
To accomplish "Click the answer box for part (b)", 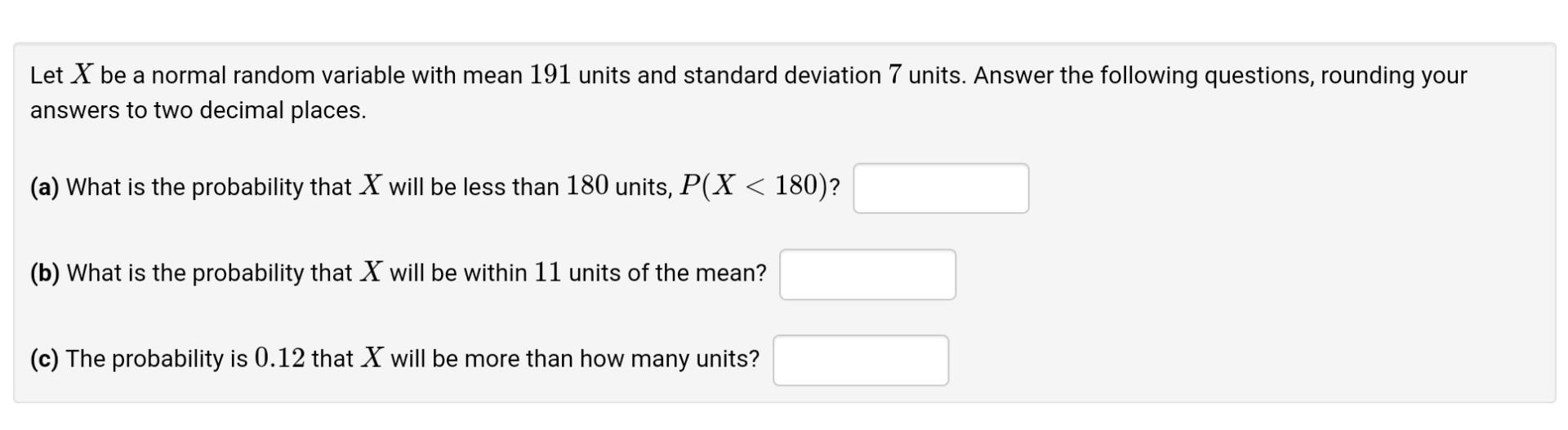I will [x=867, y=274].
